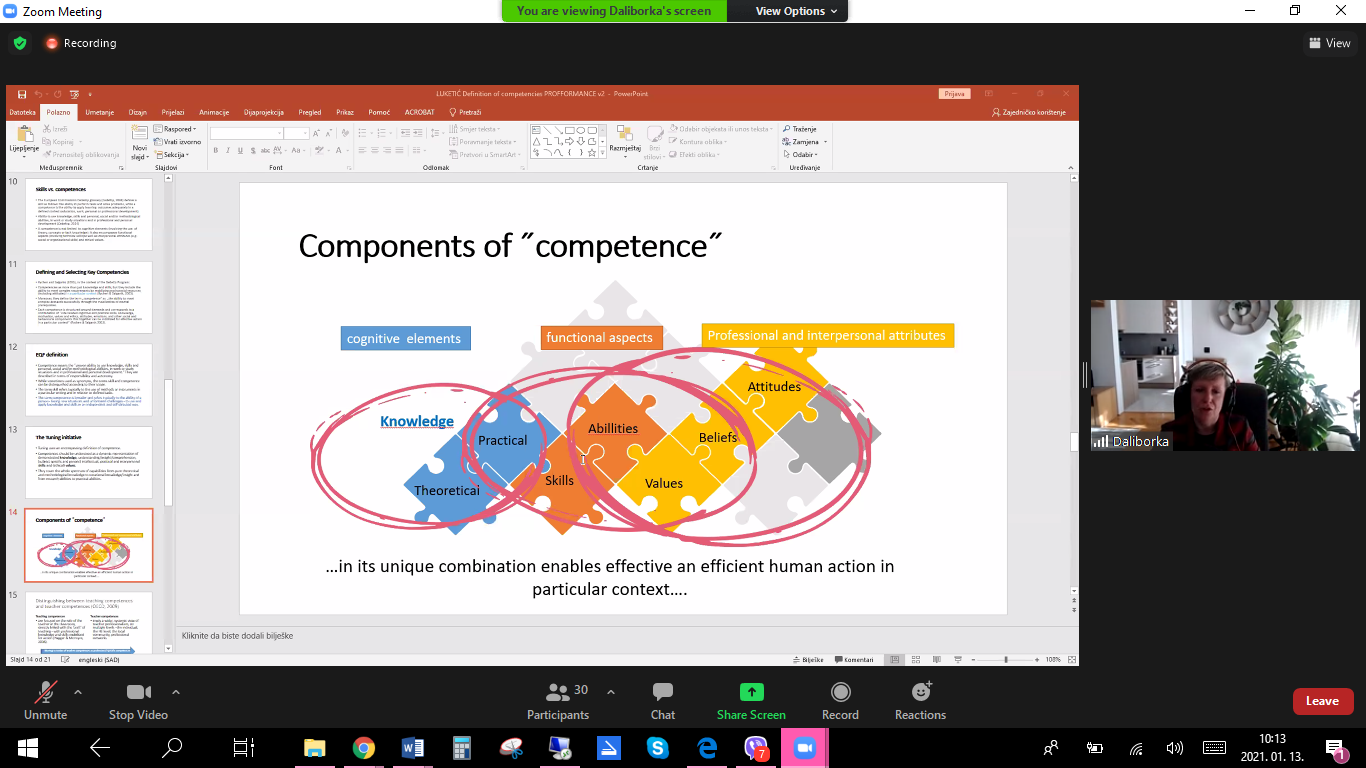Toggle the Recording indicator at top left
Screen dimensions: 1366x768
[x=80, y=43]
